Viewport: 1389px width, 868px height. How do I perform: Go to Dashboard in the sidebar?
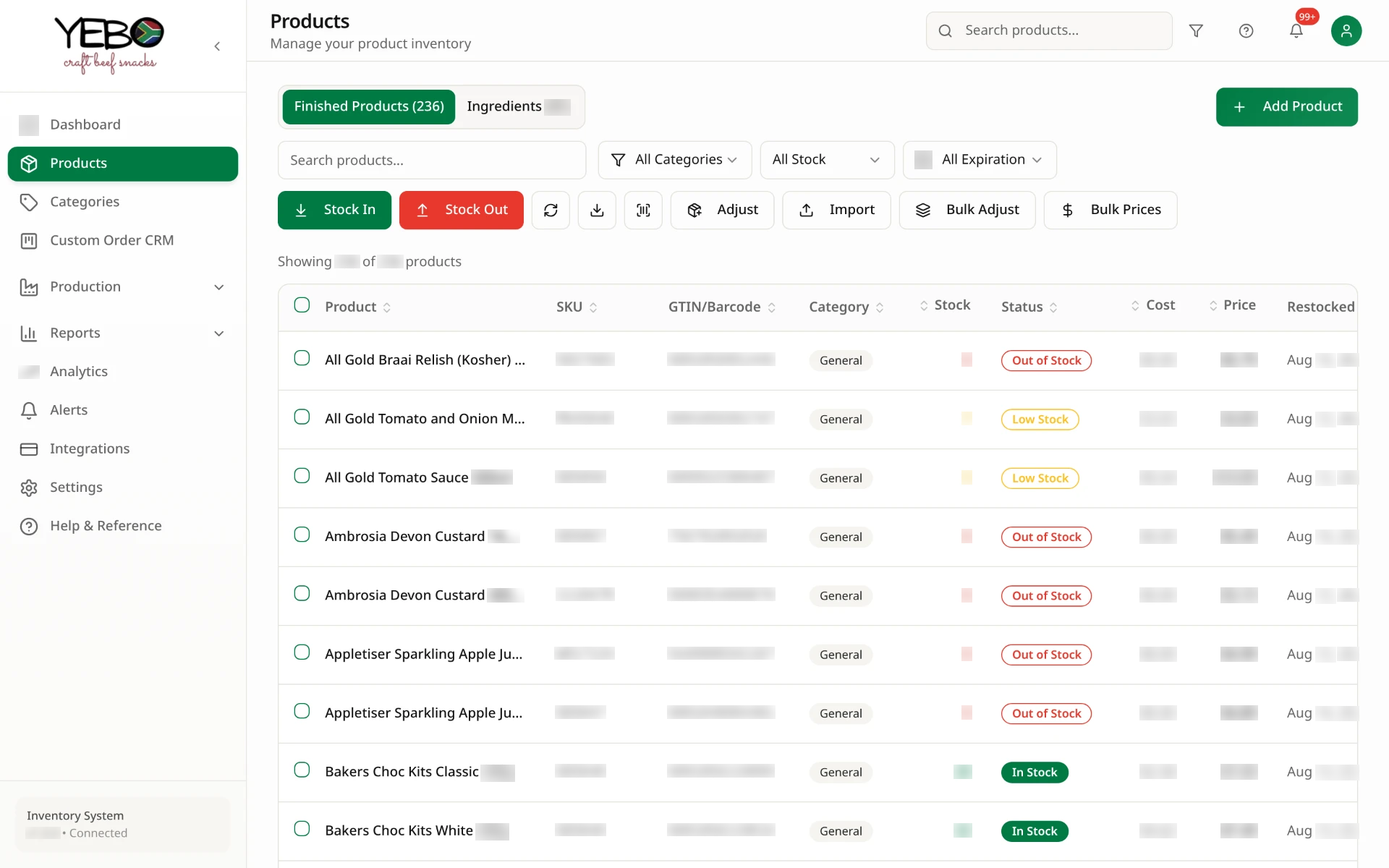[123, 124]
